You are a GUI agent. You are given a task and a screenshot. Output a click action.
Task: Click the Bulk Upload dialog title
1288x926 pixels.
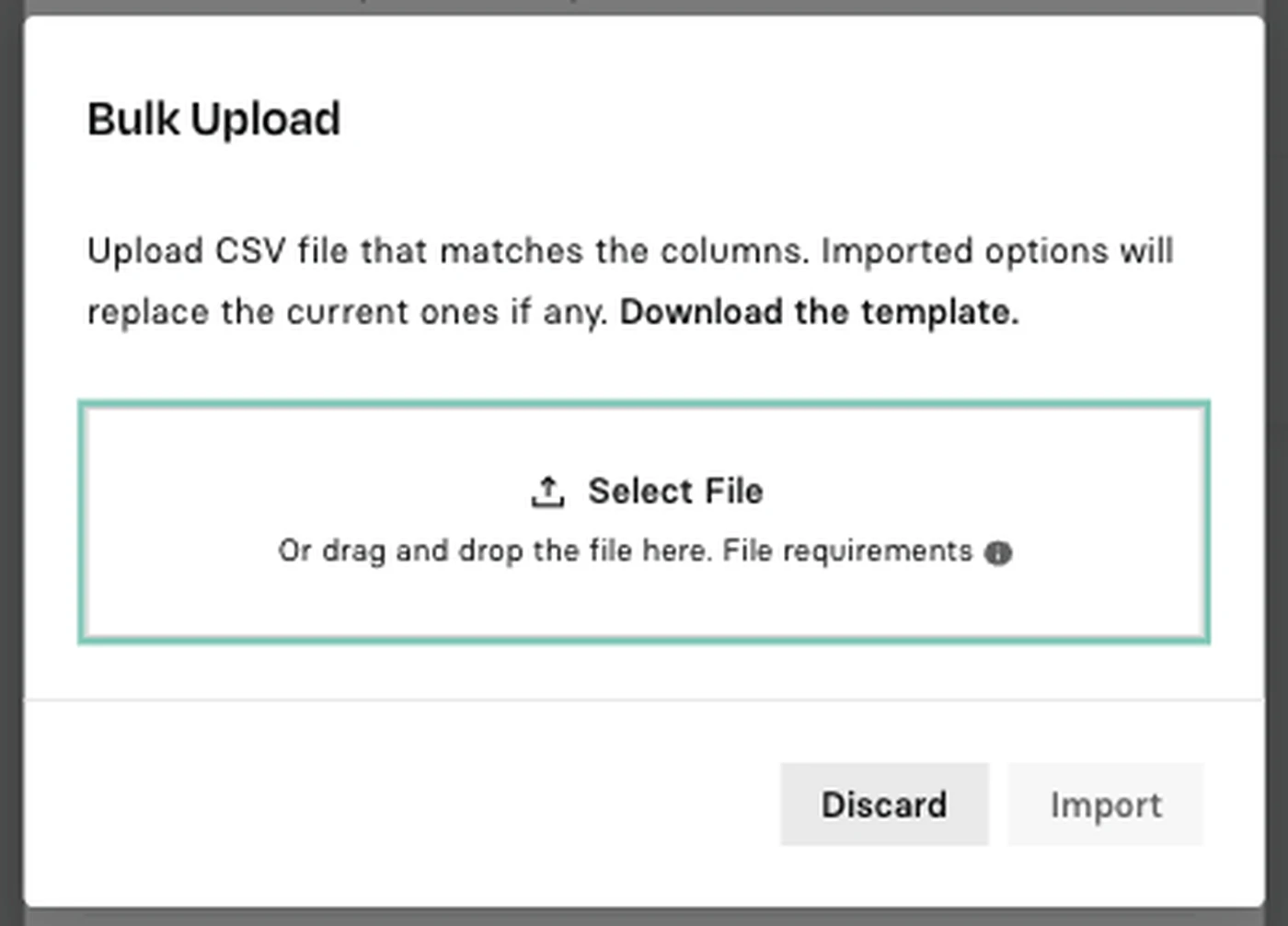tap(213, 119)
